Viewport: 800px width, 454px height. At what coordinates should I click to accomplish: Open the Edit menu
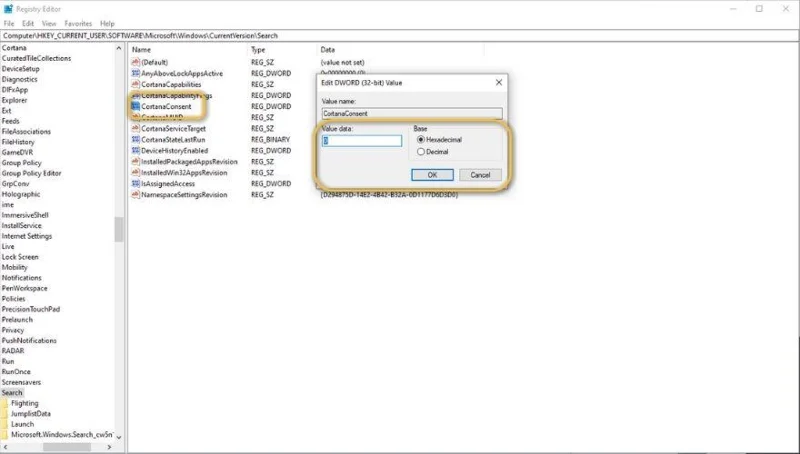(28, 23)
